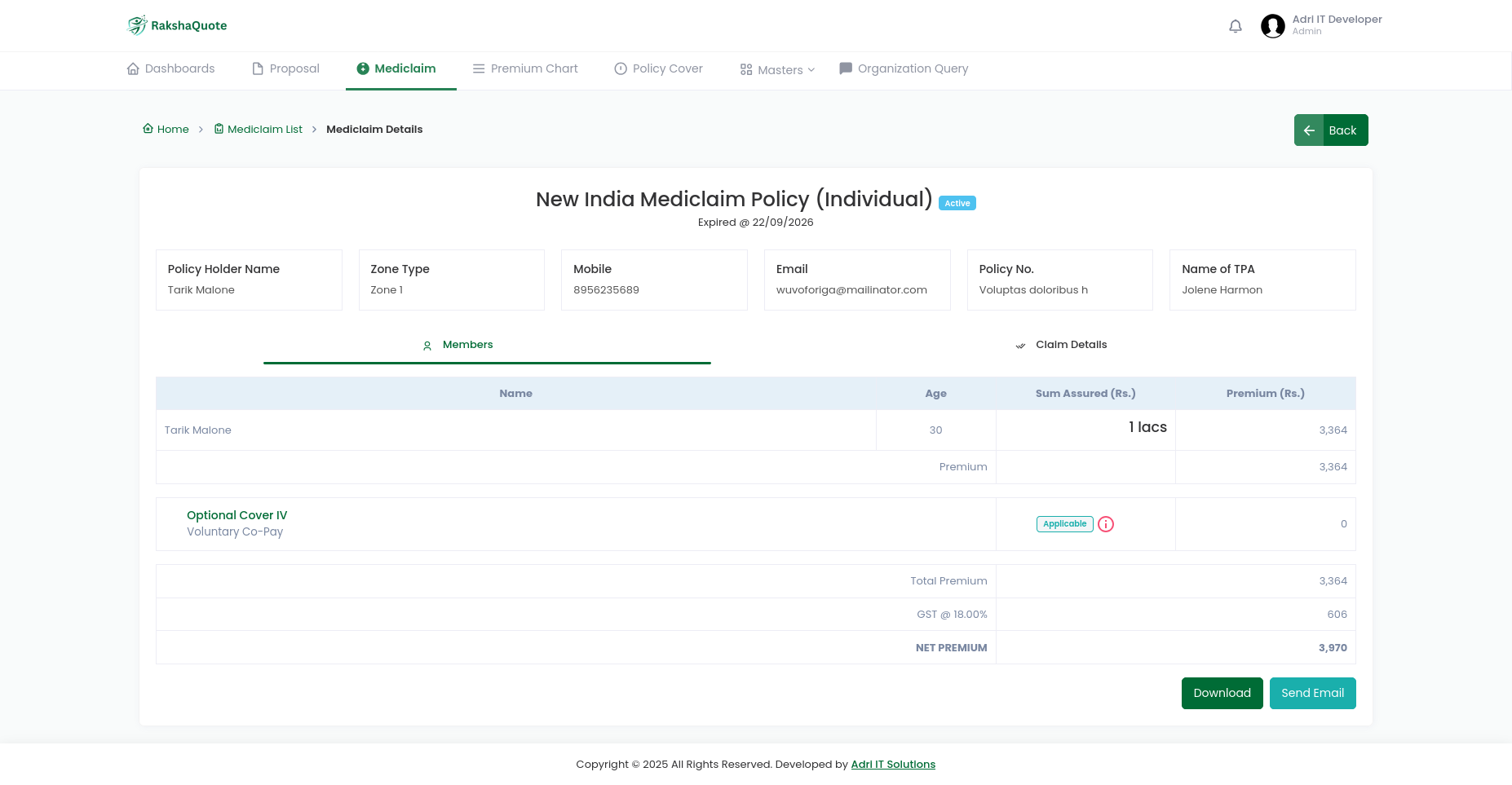Click the Total Premium label
Viewport: 1512px width, 785px height.
[x=948, y=581]
